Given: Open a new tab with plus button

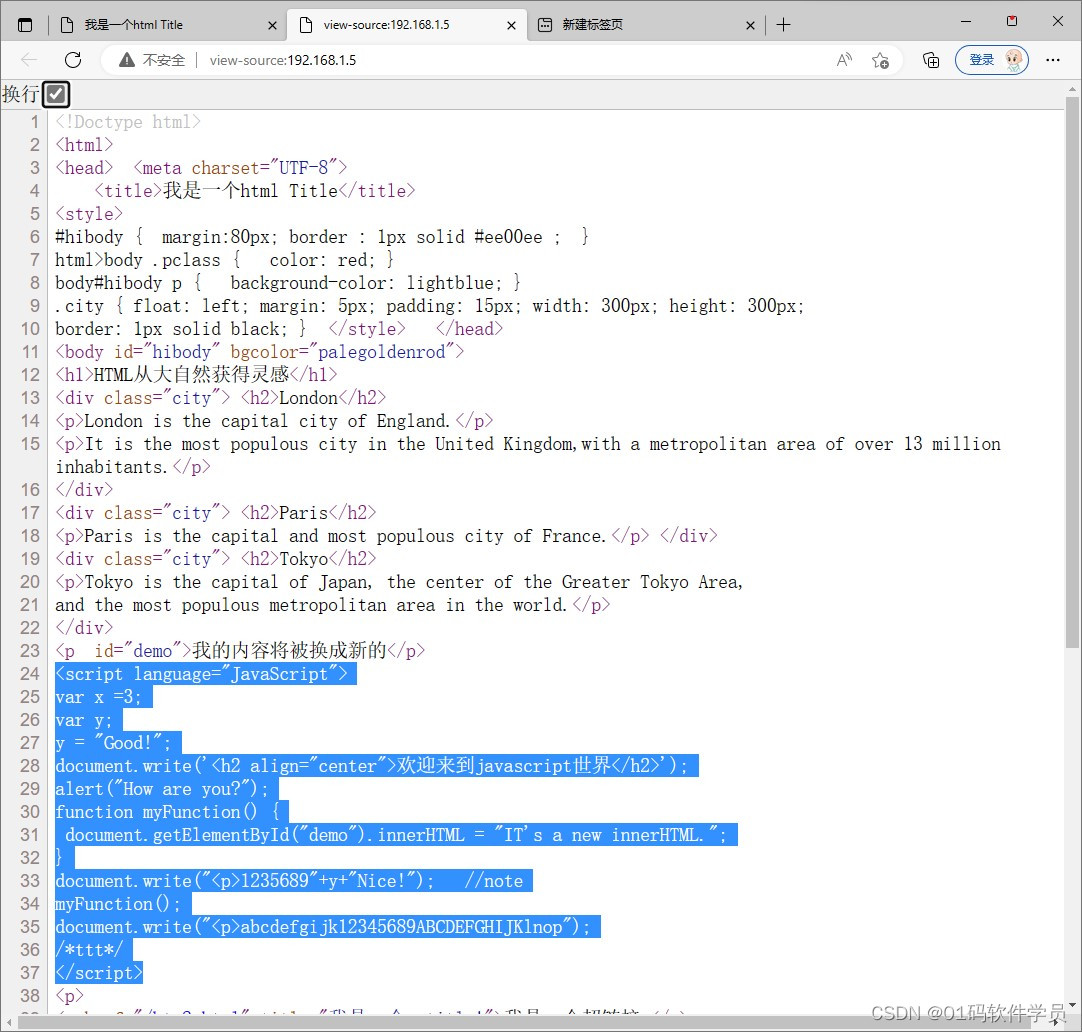Looking at the screenshot, I should [x=783, y=26].
